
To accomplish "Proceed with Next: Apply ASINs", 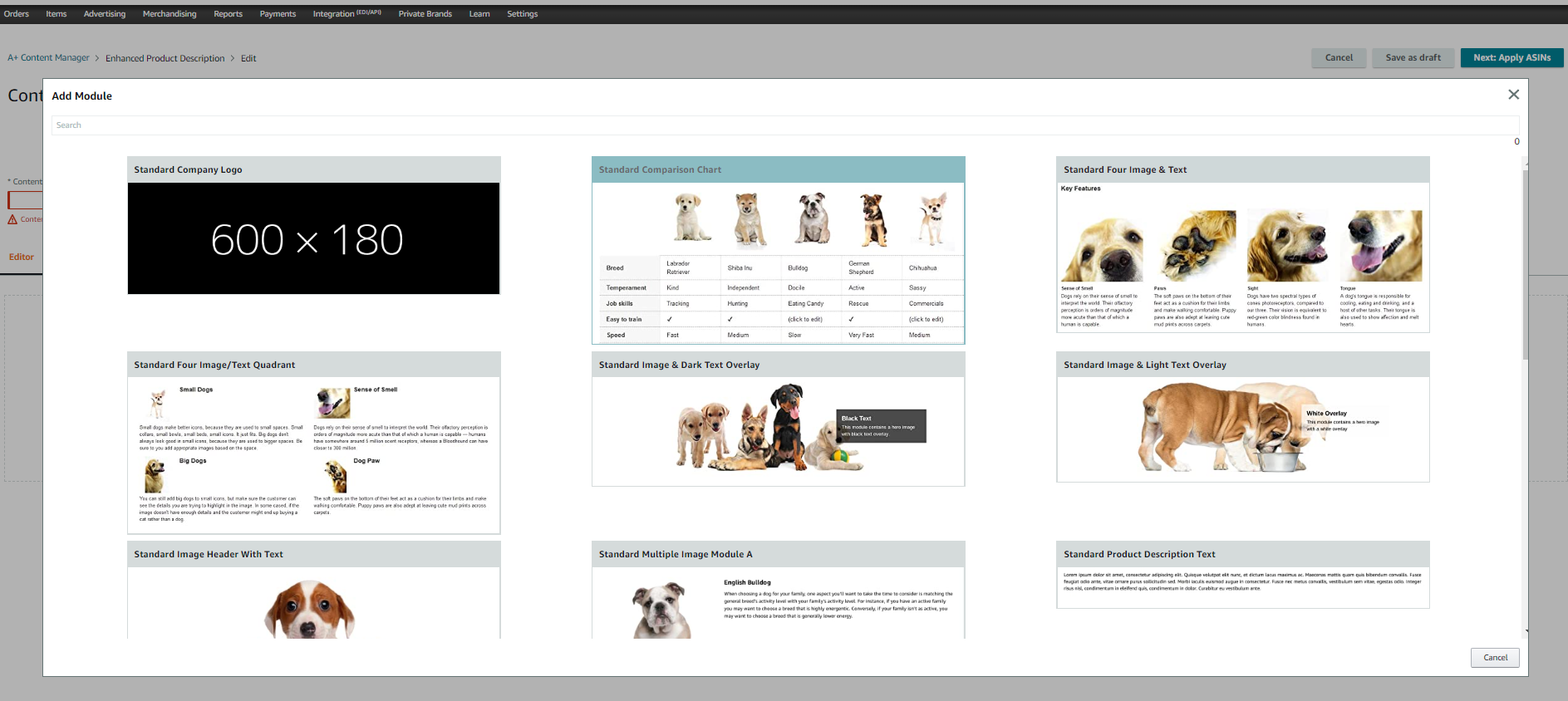I will 1512,57.
